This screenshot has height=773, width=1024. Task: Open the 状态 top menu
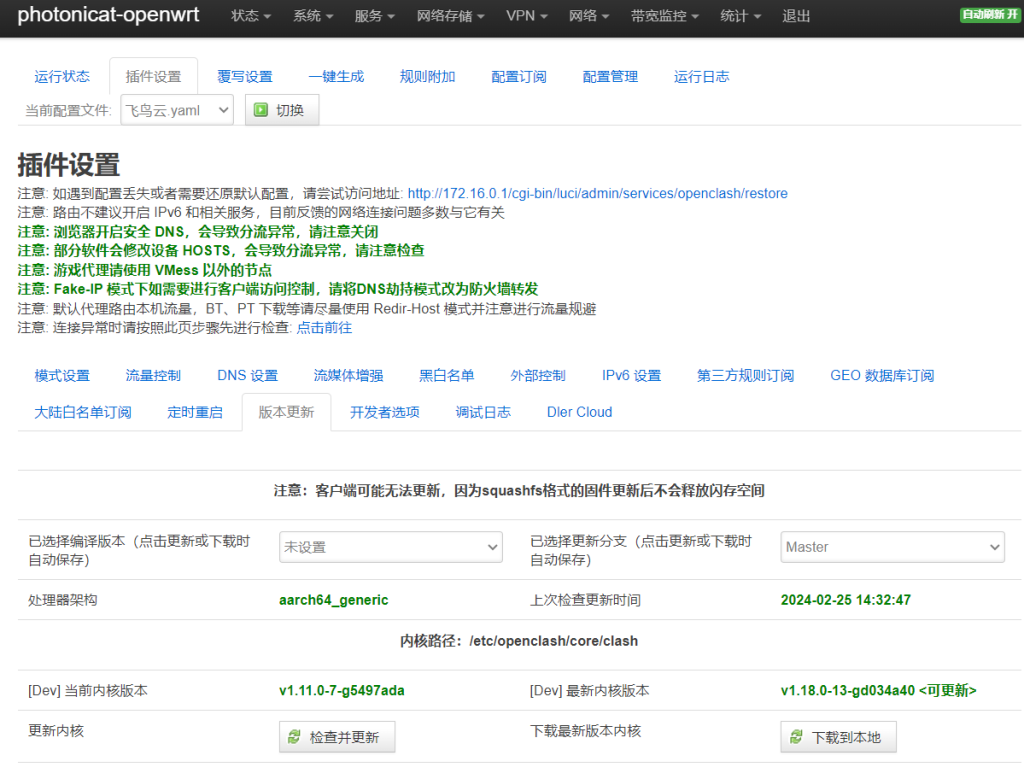(x=251, y=16)
